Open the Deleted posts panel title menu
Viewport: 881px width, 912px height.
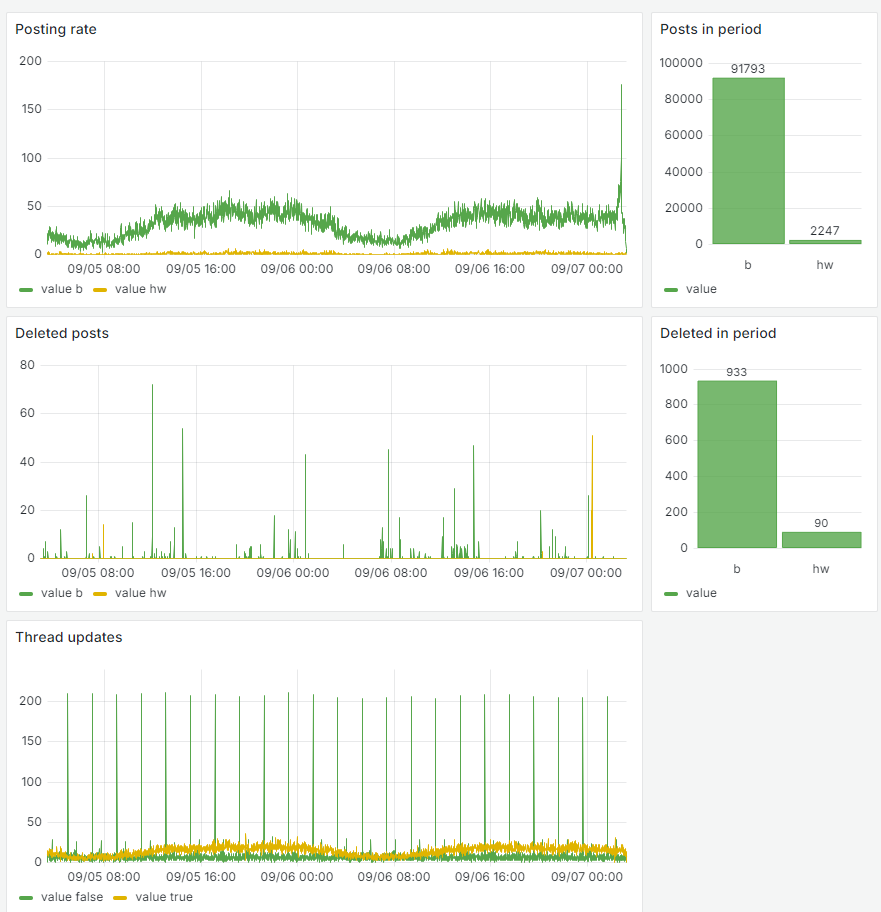(62, 333)
